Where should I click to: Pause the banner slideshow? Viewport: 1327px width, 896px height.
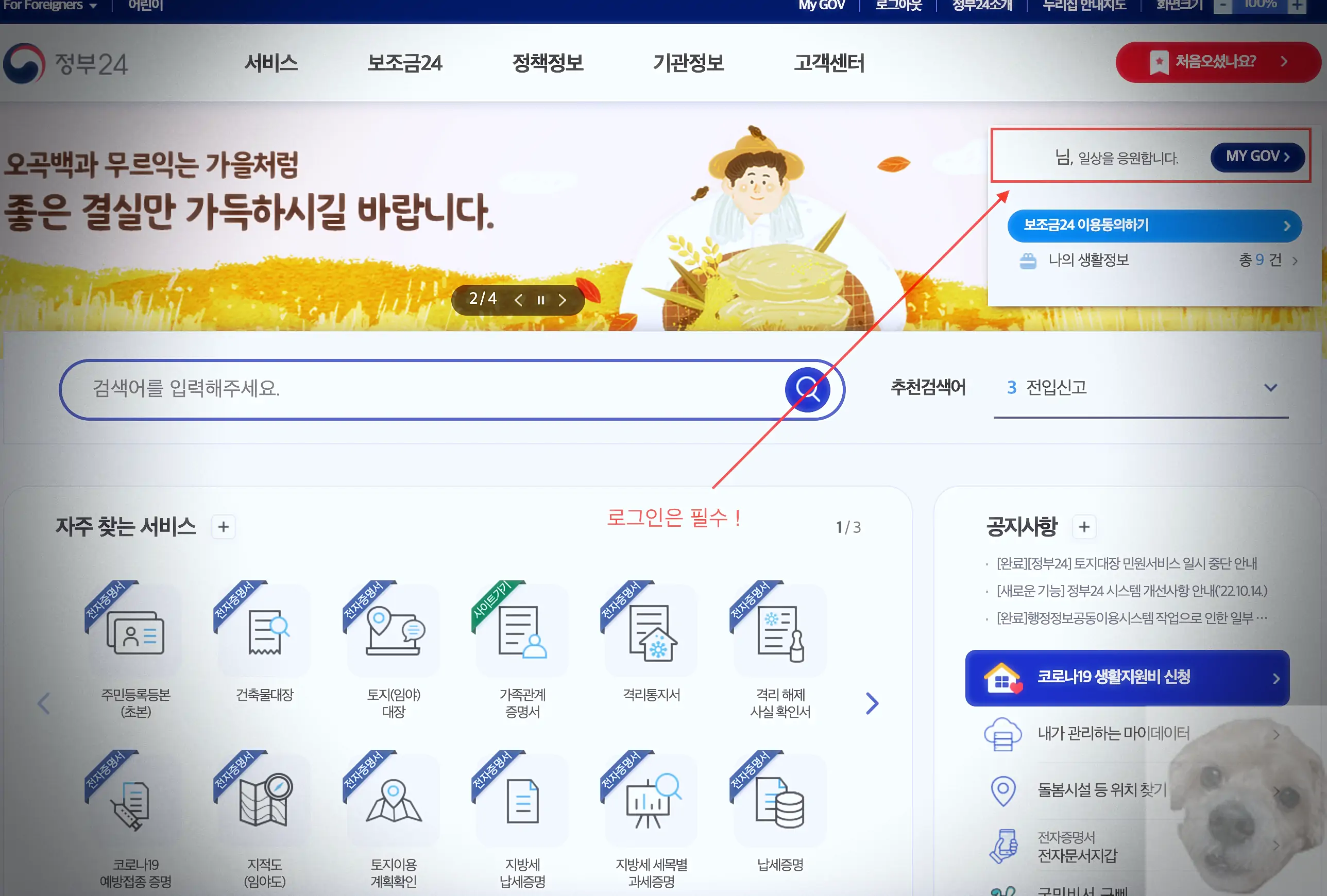540,299
